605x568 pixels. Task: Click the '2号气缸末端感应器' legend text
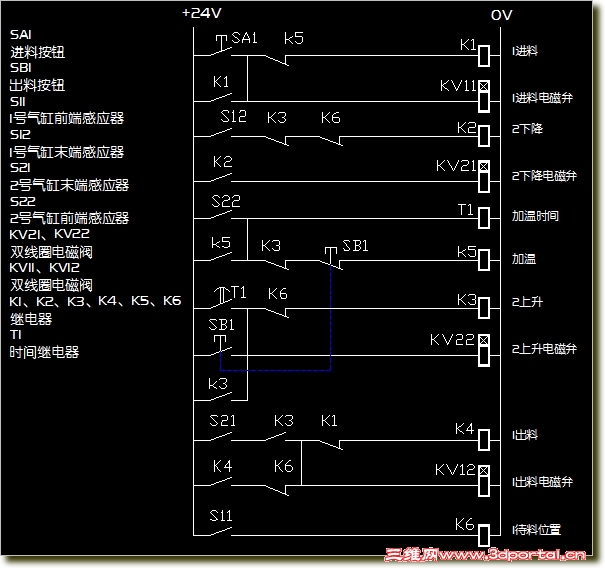pos(69,185)
